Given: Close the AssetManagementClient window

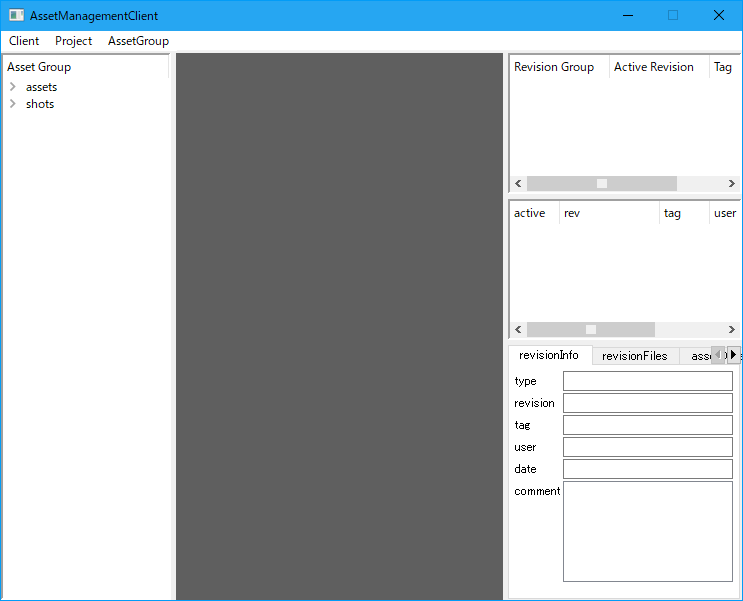Looking at the screenshot, I should coord(718,15).
